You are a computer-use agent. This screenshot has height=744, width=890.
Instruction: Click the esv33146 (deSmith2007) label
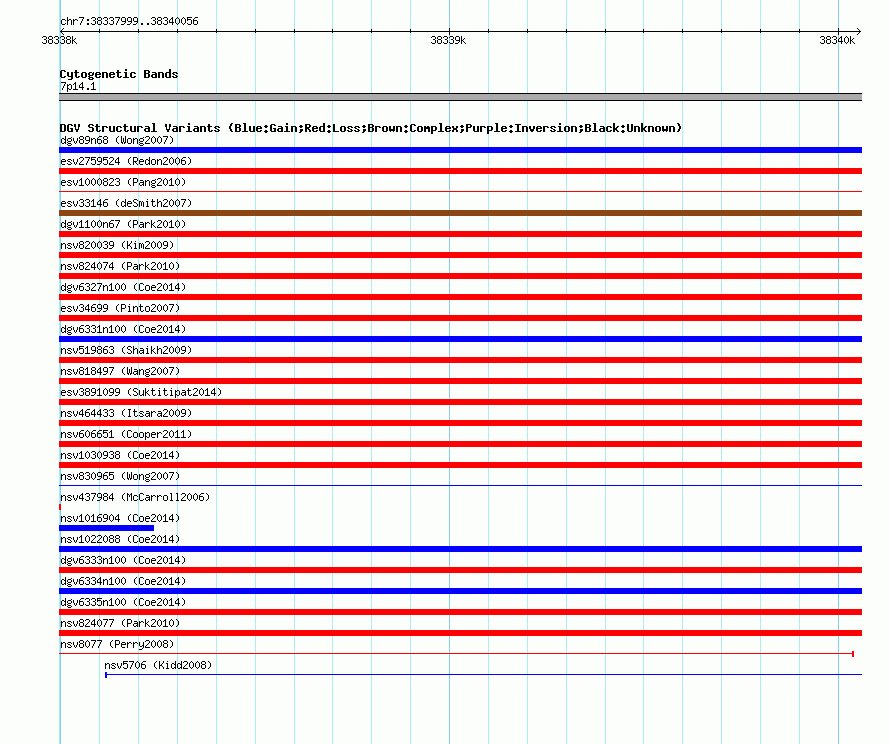point(126,203)
